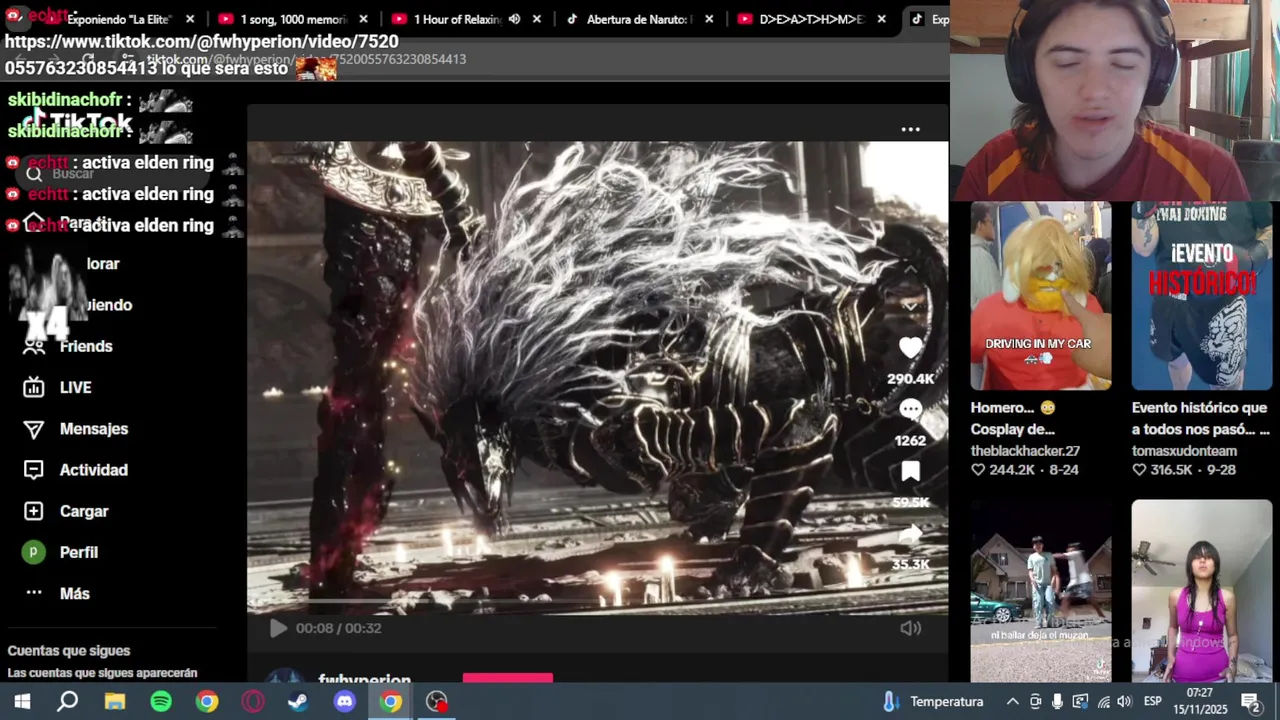Click the Mensajes paper-plane icon
This screenshot has height=720, width=1280.
(34, 429)
